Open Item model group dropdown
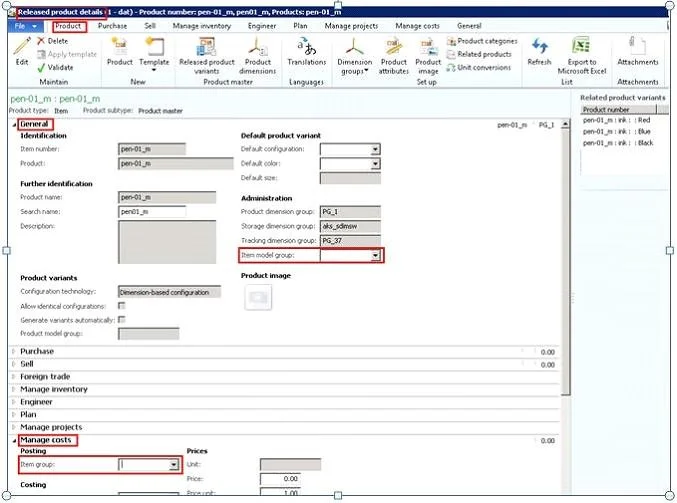The width and height of the screenshot is (677, 503). point(376,256)
